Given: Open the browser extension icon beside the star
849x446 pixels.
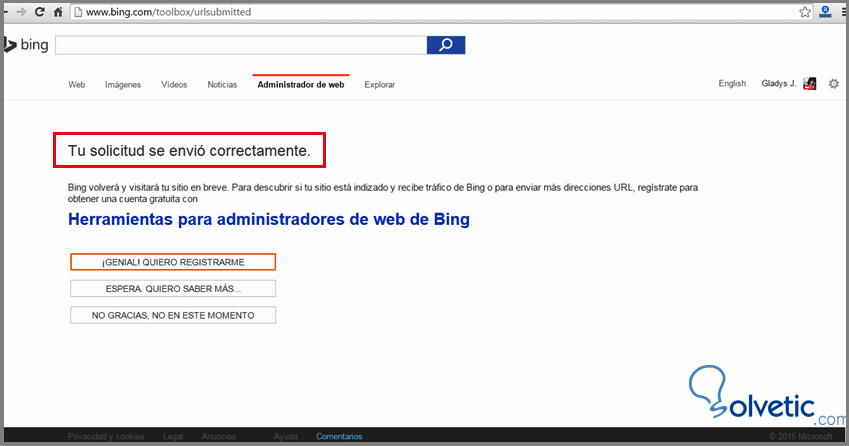Looking at the screenshot, I should [x=825, y=12].
